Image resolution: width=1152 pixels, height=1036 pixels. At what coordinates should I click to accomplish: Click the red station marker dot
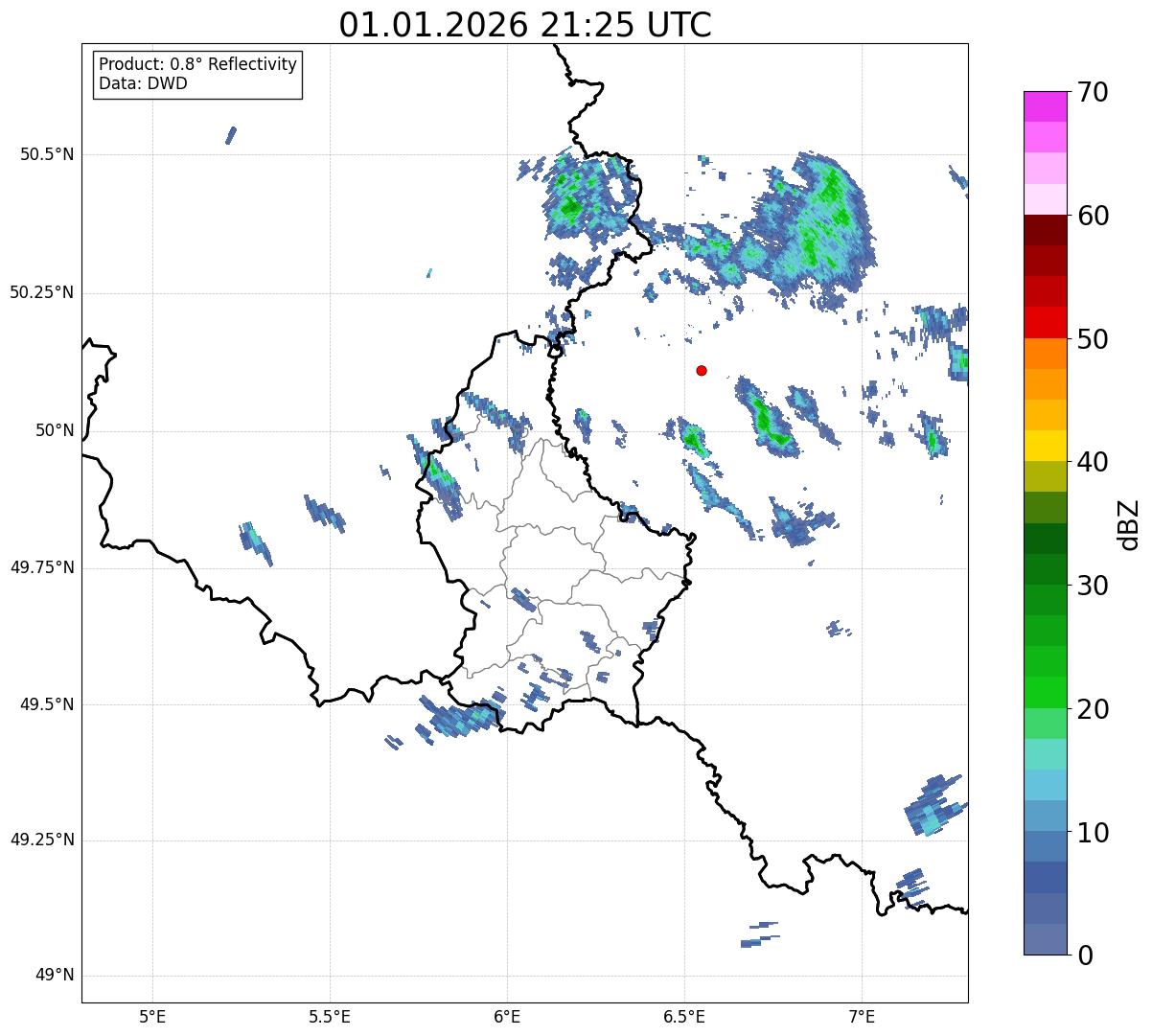(702, 370)
